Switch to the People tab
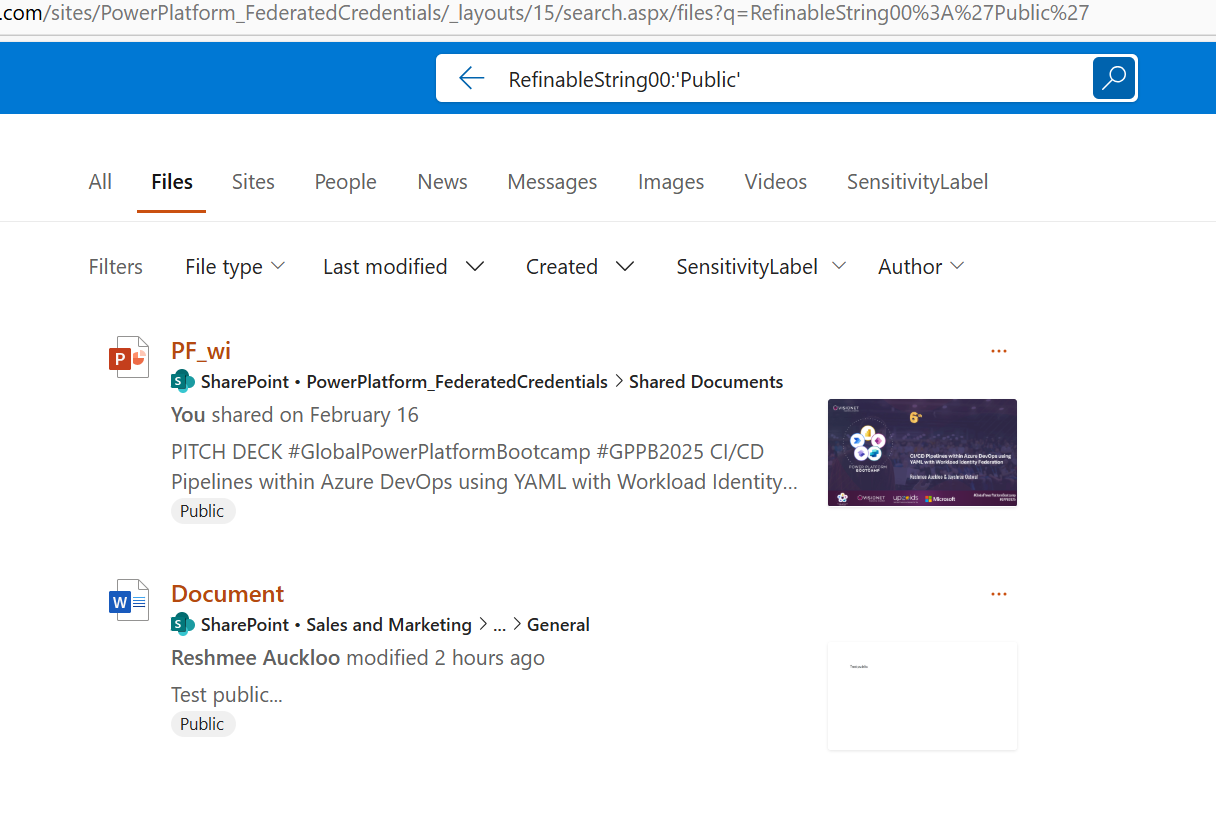1216x814 pixels. (345, 182)
